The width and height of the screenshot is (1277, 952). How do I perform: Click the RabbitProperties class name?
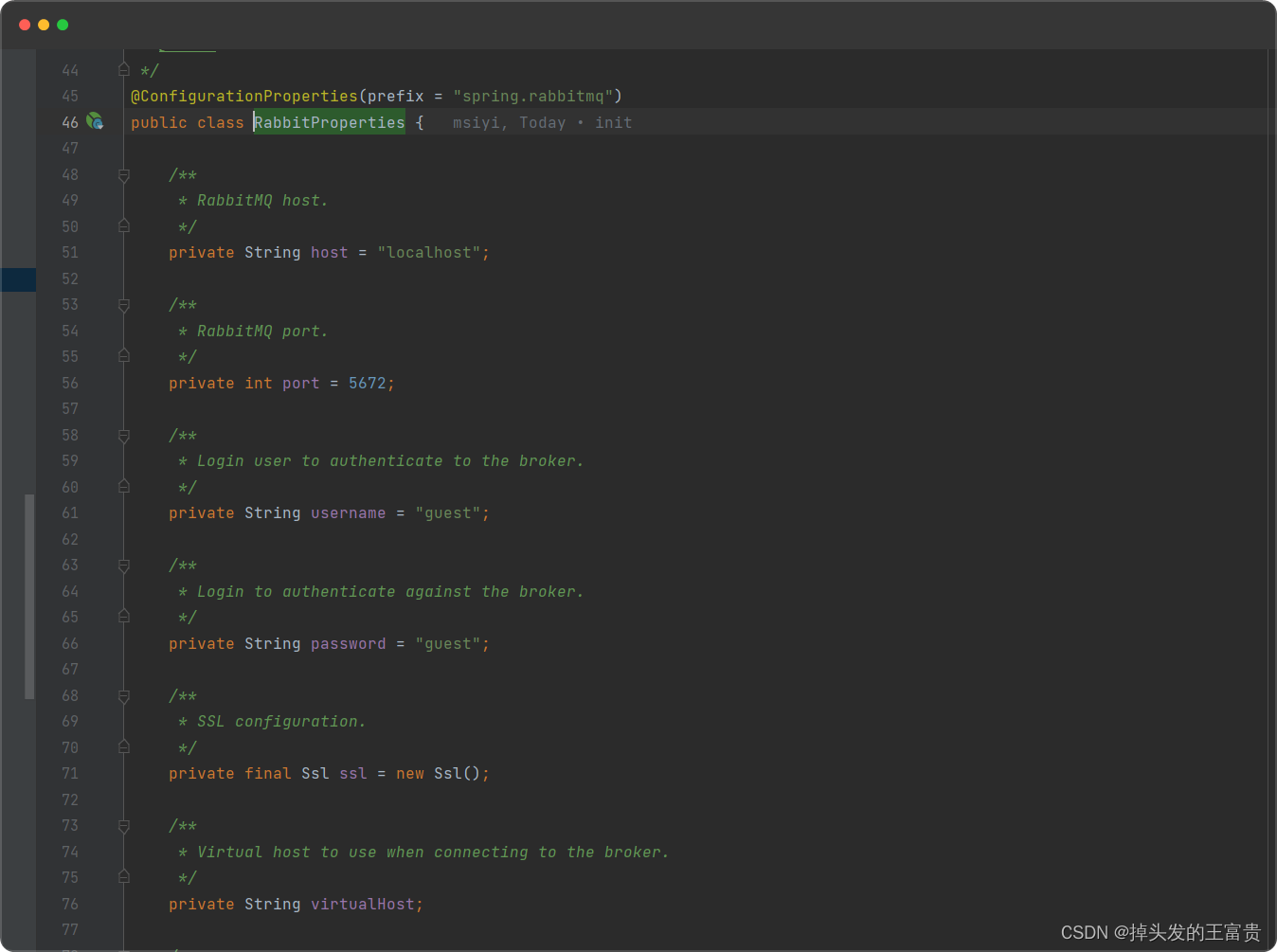[x=330, y=122]
